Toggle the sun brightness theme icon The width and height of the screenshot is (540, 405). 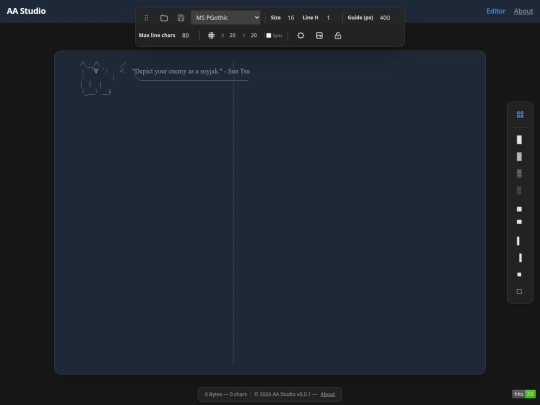coord(301,35)
